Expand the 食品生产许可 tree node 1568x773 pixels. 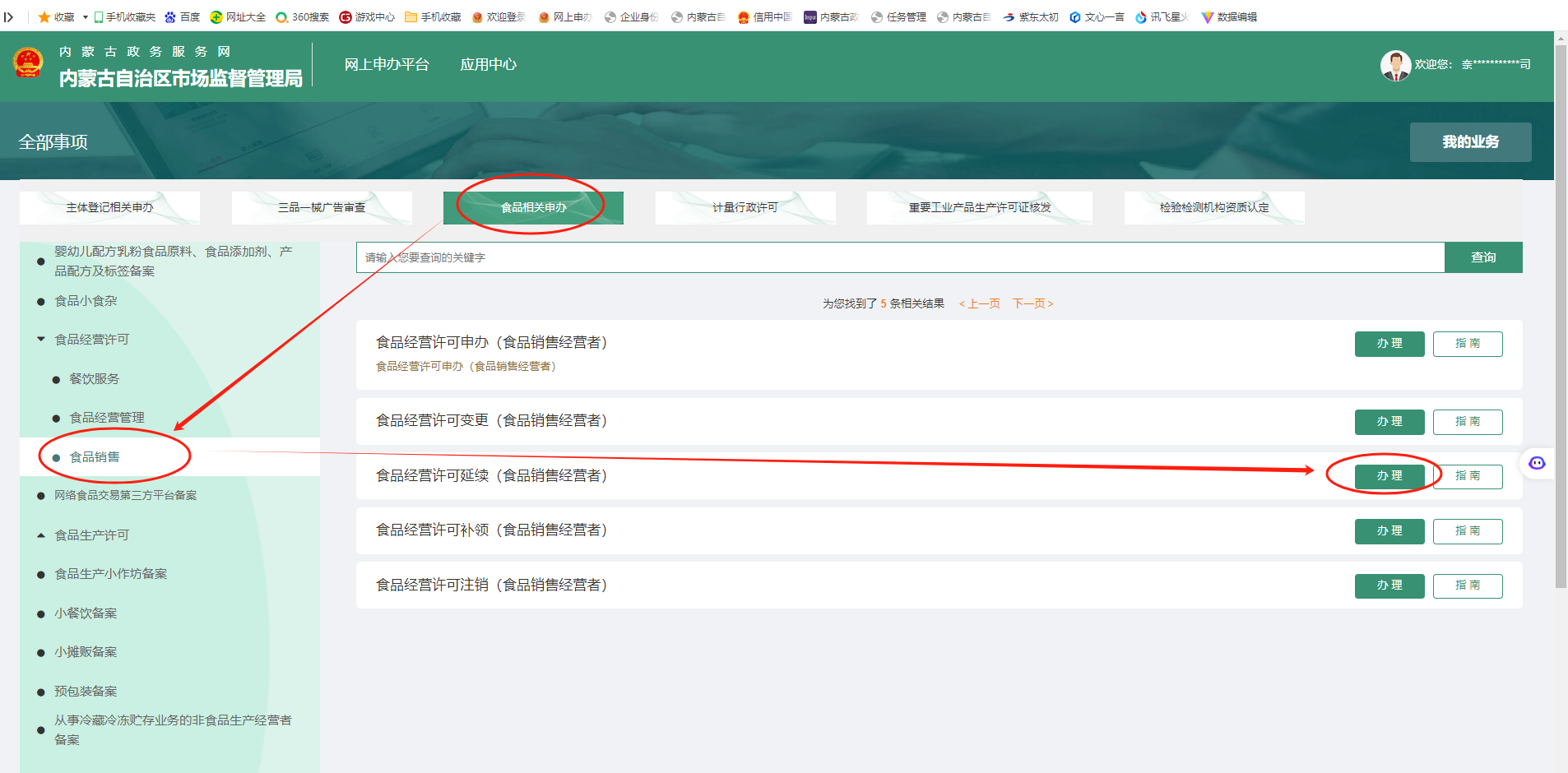tap(41, 535)
